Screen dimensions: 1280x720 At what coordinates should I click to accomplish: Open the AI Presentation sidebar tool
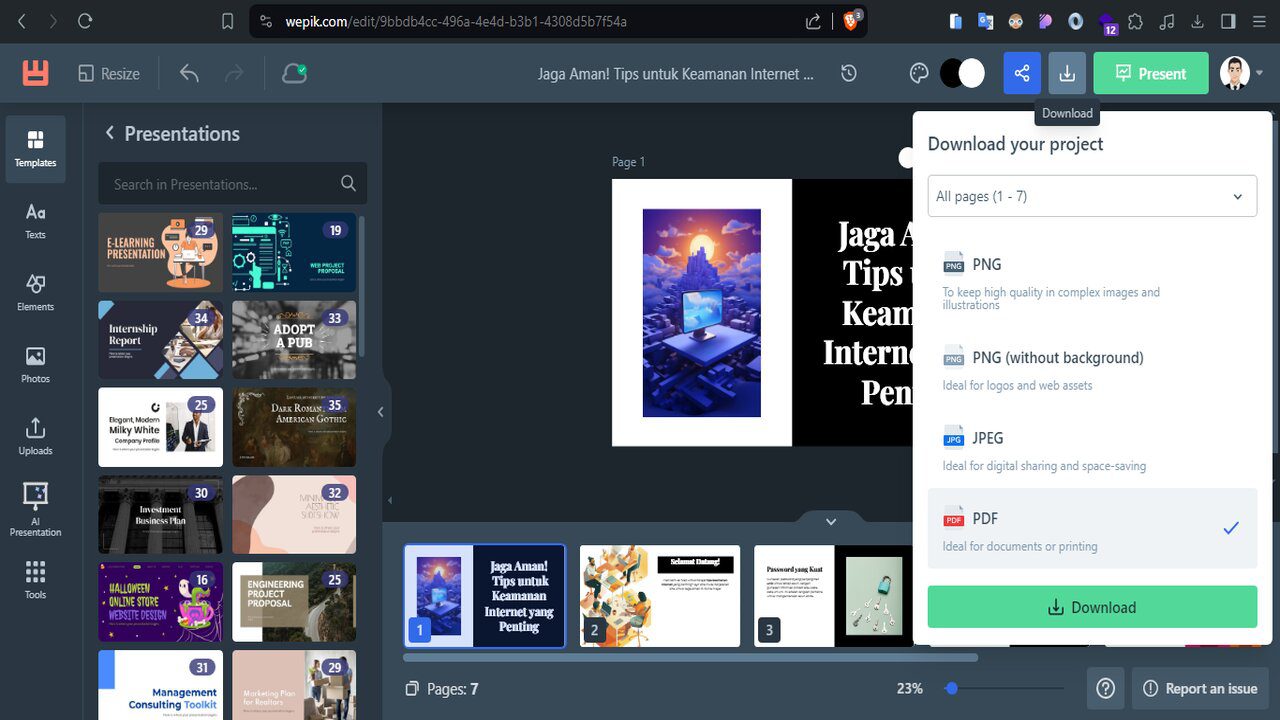pyautogui.click(x=35, y=508)
